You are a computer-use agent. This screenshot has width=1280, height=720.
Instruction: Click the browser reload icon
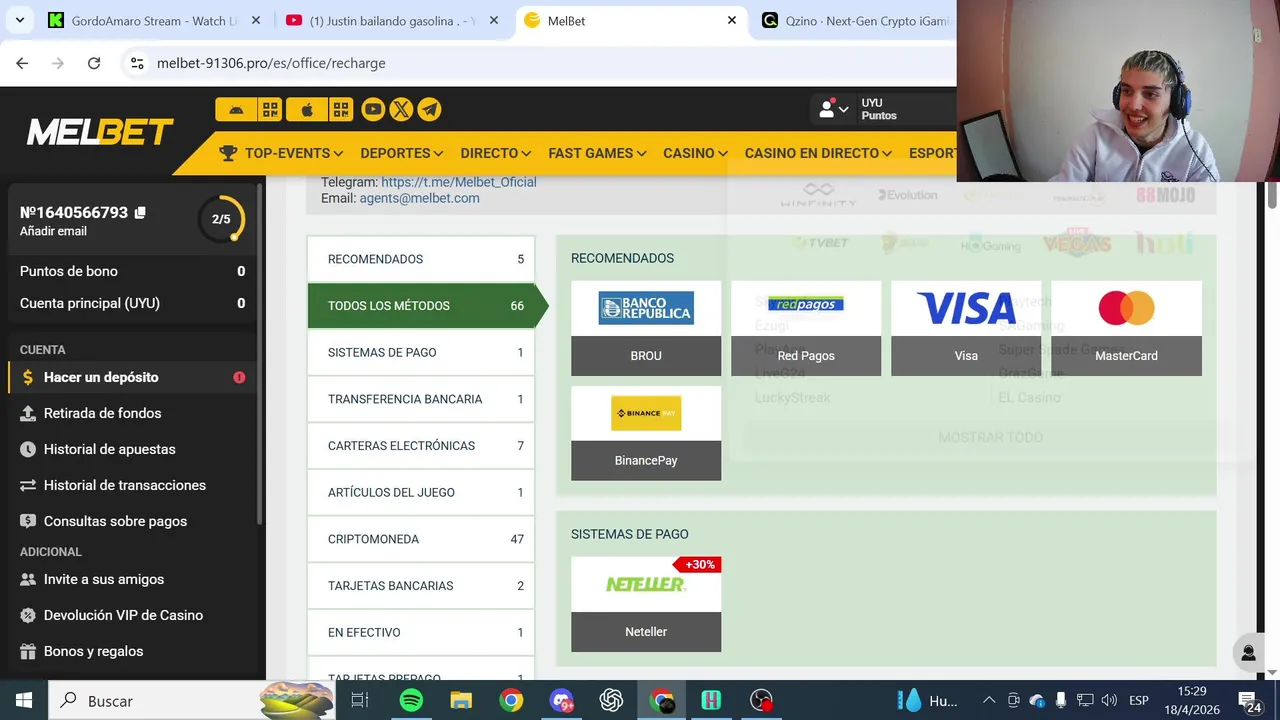pos(94,63)
